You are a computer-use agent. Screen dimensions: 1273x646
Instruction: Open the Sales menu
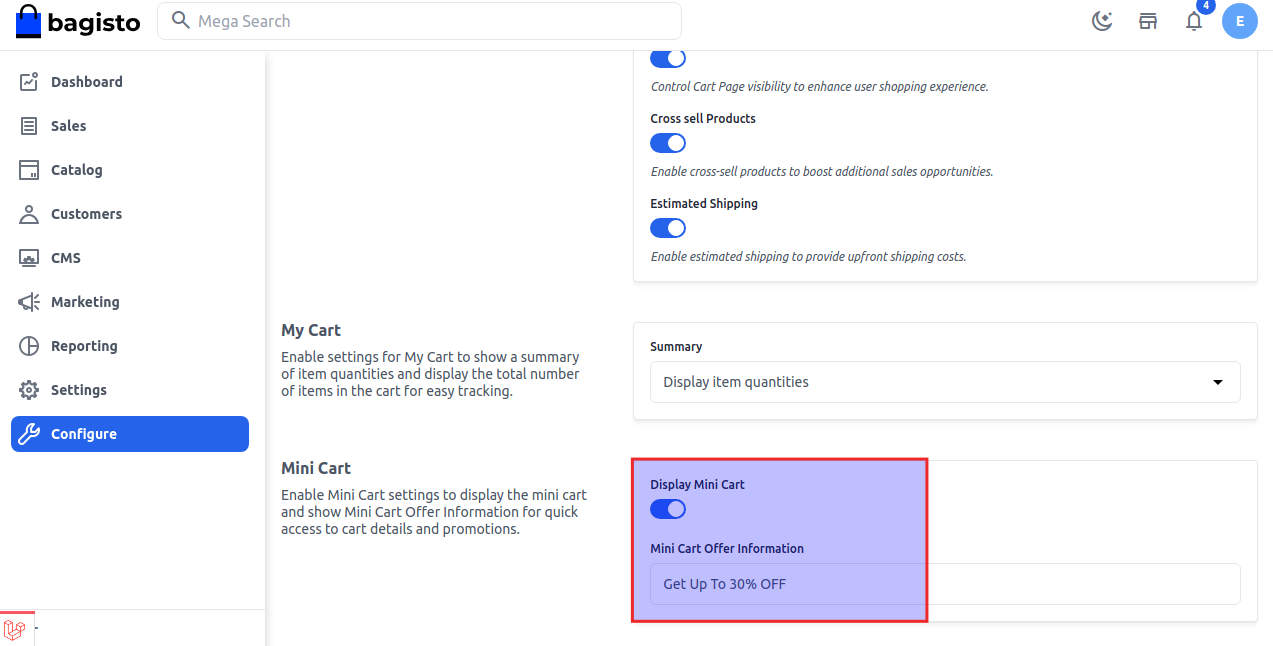pyautogui.click(x=69, y=126)
